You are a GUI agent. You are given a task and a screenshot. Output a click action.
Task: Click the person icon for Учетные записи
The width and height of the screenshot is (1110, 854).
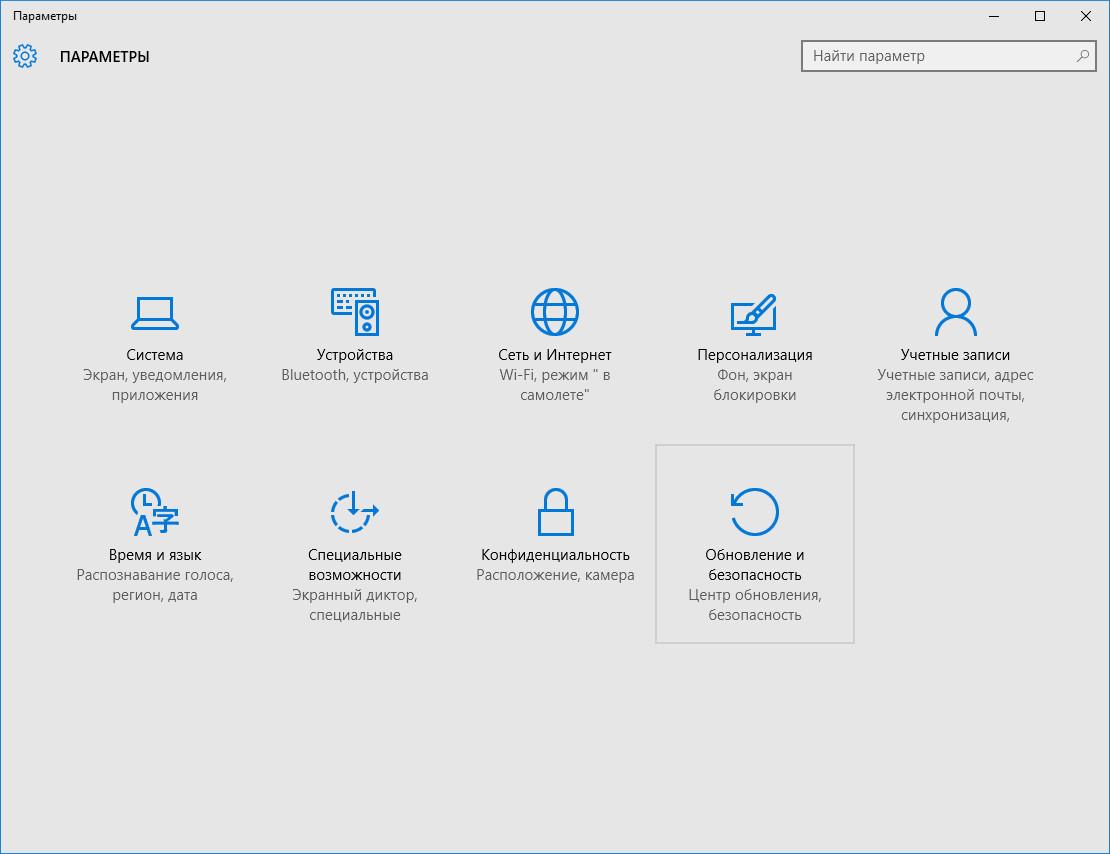(955, 313)
